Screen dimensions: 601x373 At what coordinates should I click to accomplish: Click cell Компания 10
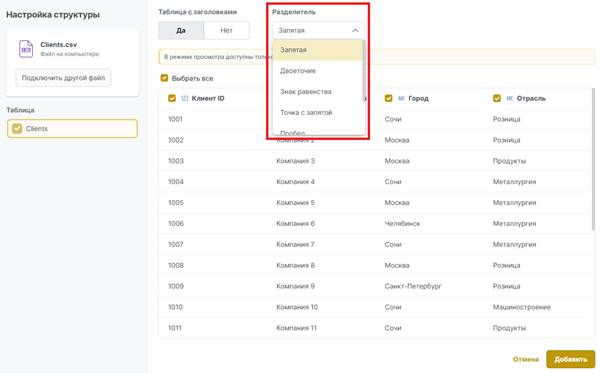(x=297, y=307)
